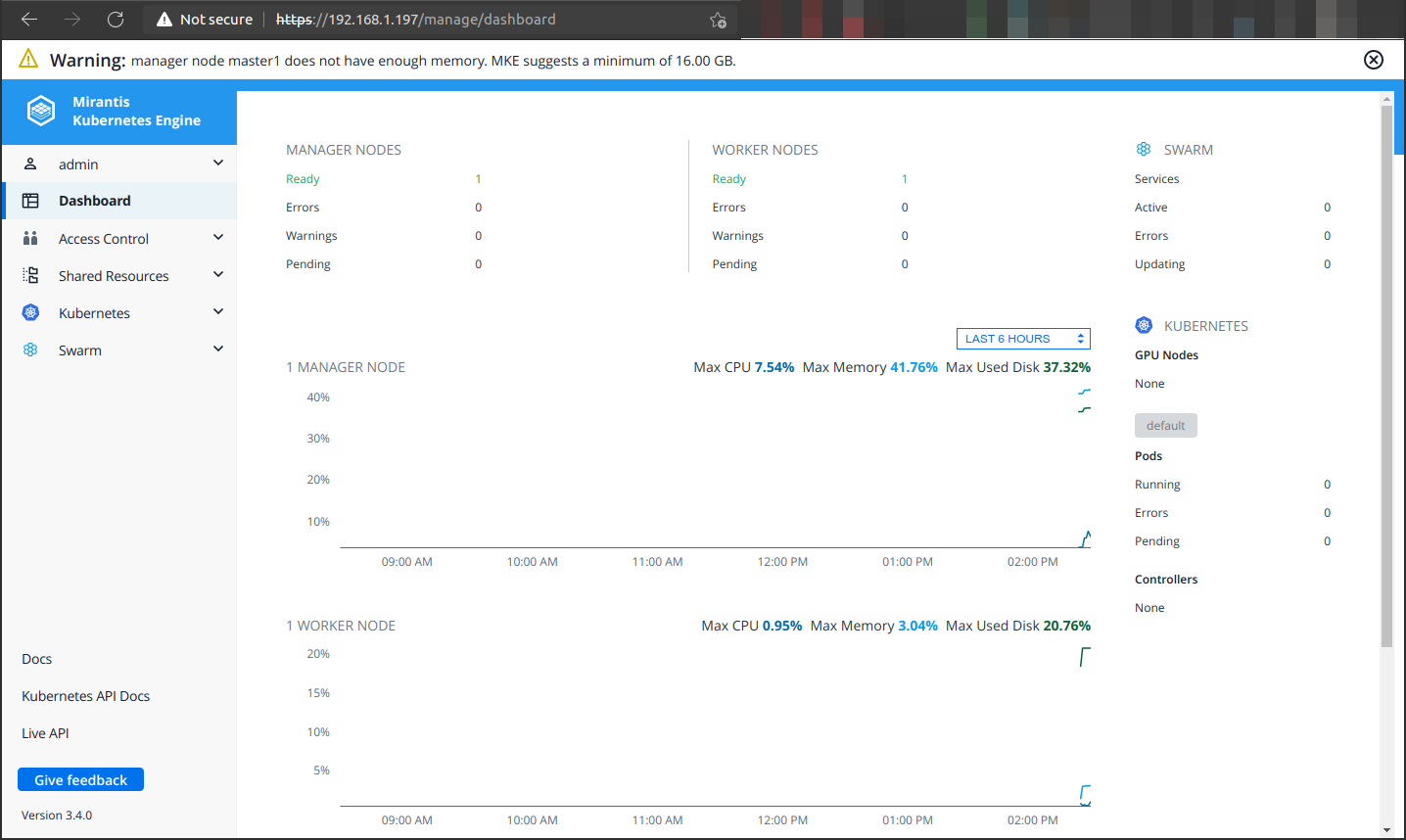Click the Swarm icon in the sidebar
This screenshot has height=840, width=1406.
coord(30,350)
